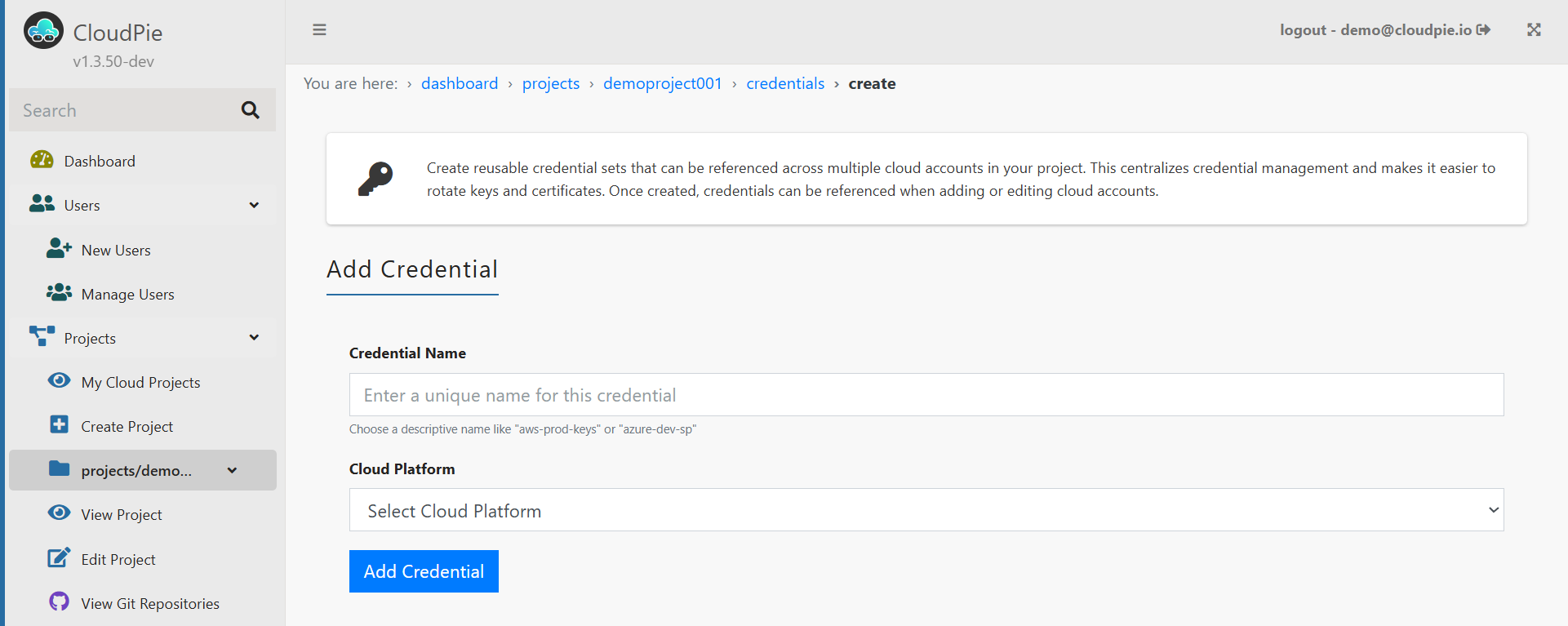Go to demoproject001 breadcrumb link

click(663, 83)
